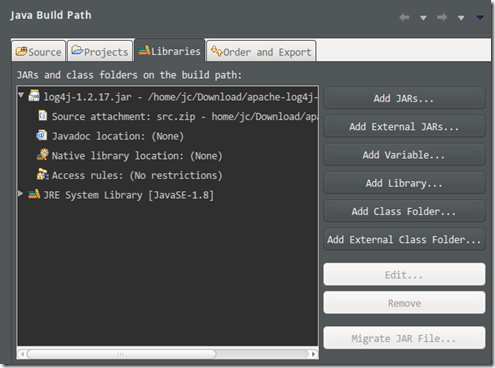Click the Javadoc location @ icon
This screenshot has height=368, width=495.
(42, 135)
